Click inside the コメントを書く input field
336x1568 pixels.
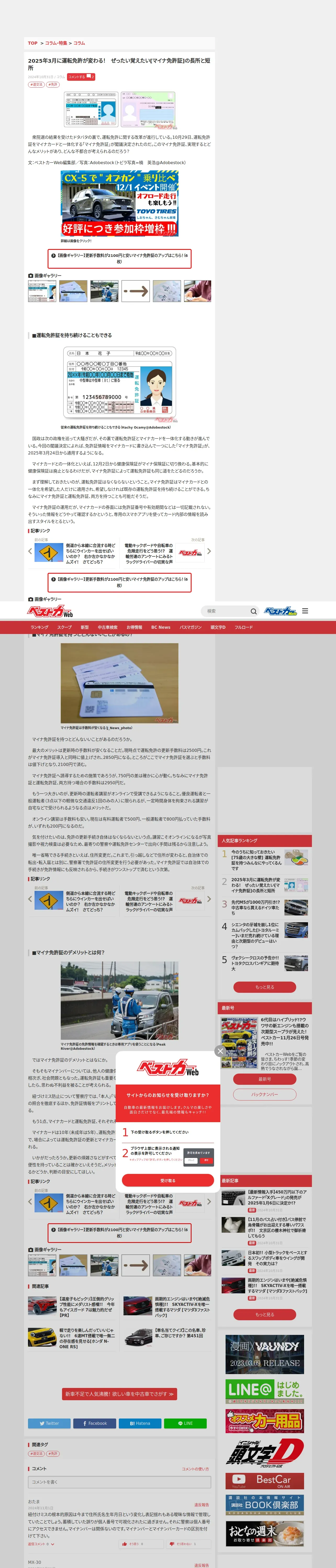120,1482
